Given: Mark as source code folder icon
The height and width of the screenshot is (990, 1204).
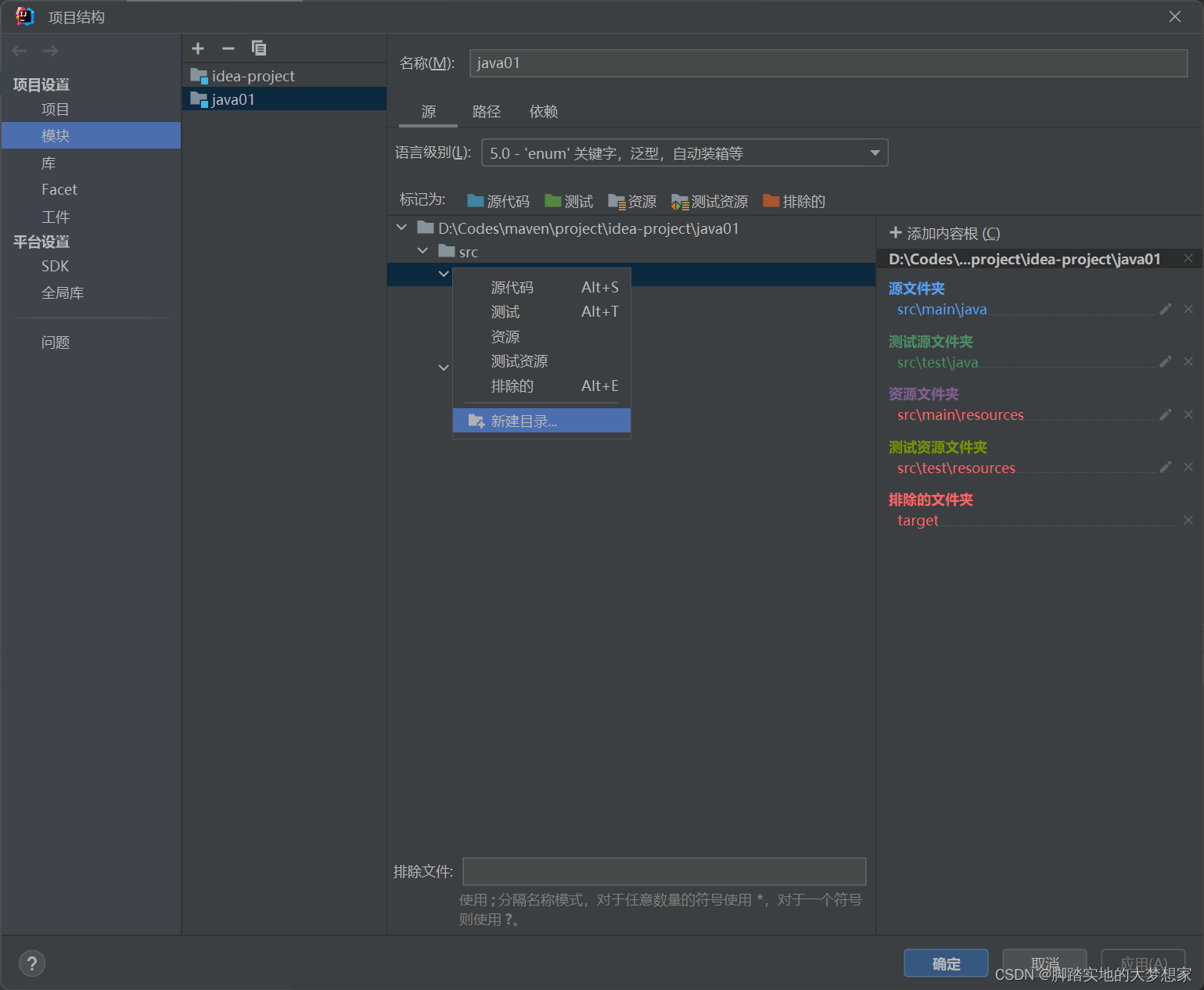Looking at the screenshot, I should (475, 201).
